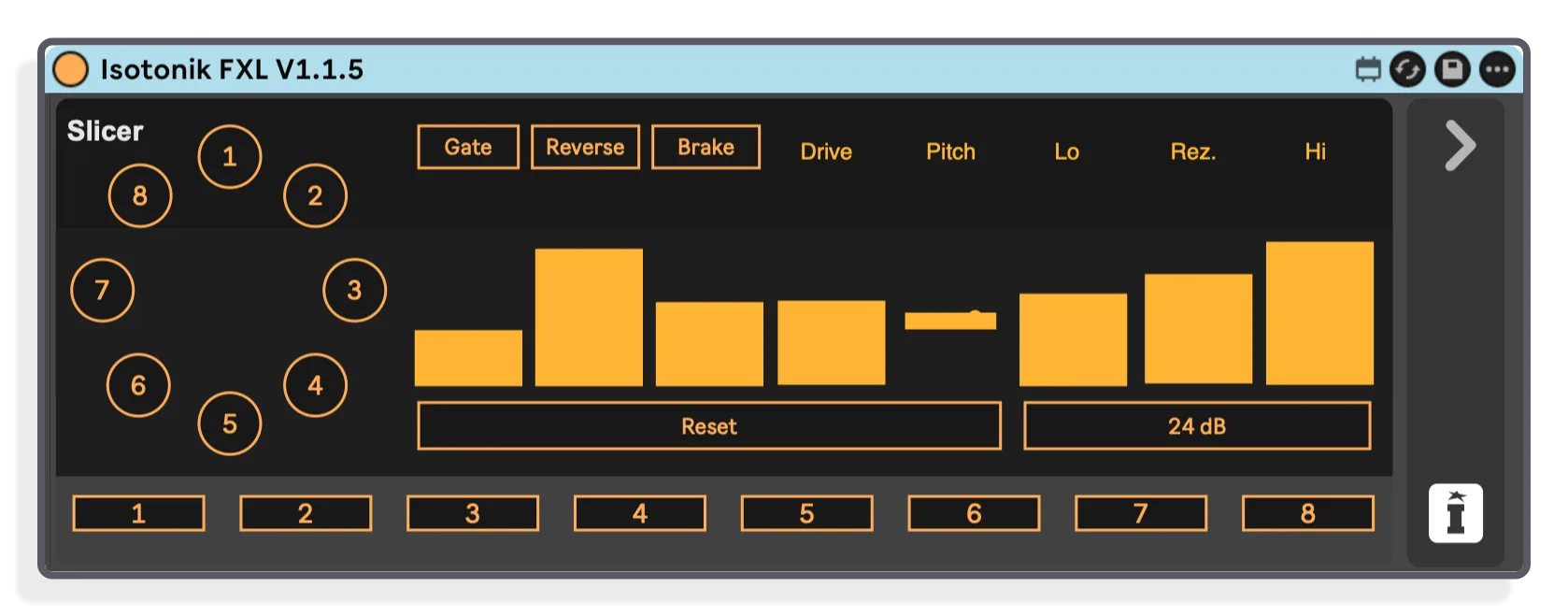Select slicer circle 3
The width and height of the screenshot is (1568, 616).
click(355, 291)
